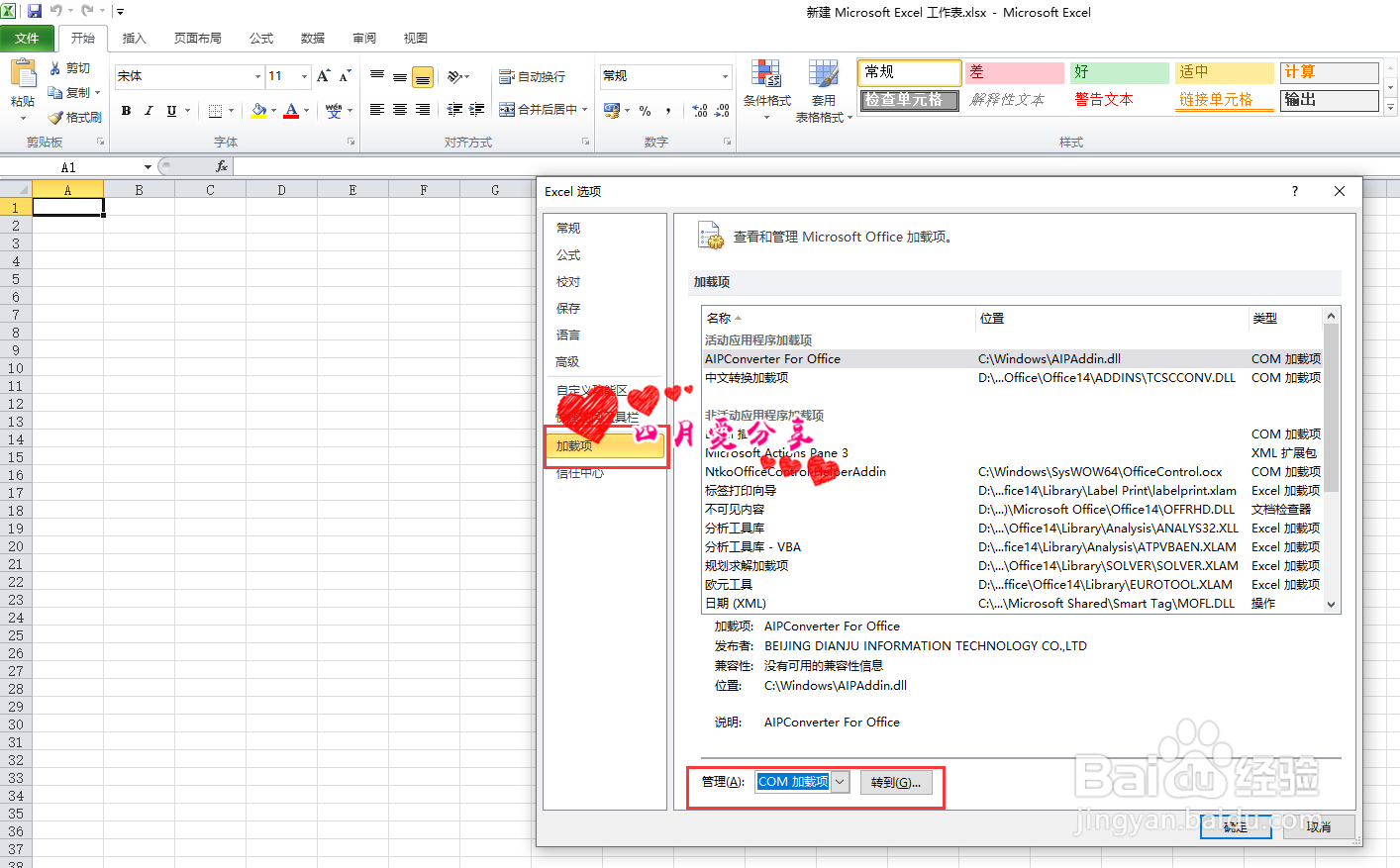This screenshot has width=1400, height=868.
Task: Click Merge and Center 合并后居中
Action: point(538,110)
